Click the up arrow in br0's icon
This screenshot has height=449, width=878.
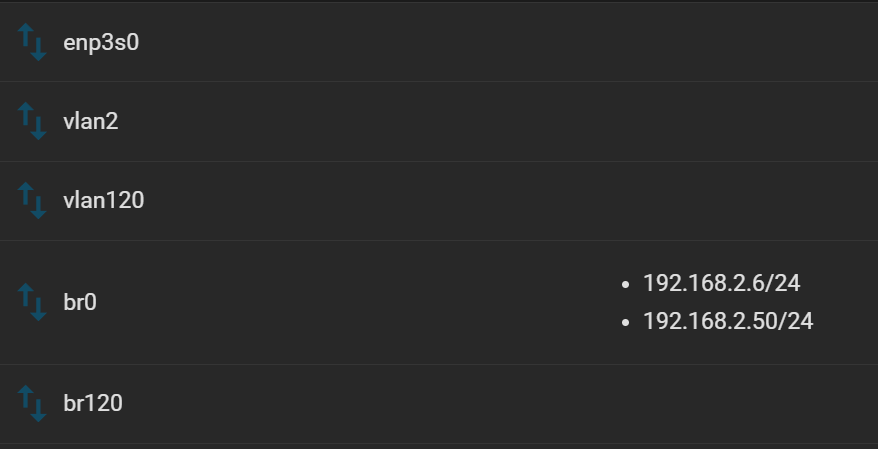click(x=26, y=295)
